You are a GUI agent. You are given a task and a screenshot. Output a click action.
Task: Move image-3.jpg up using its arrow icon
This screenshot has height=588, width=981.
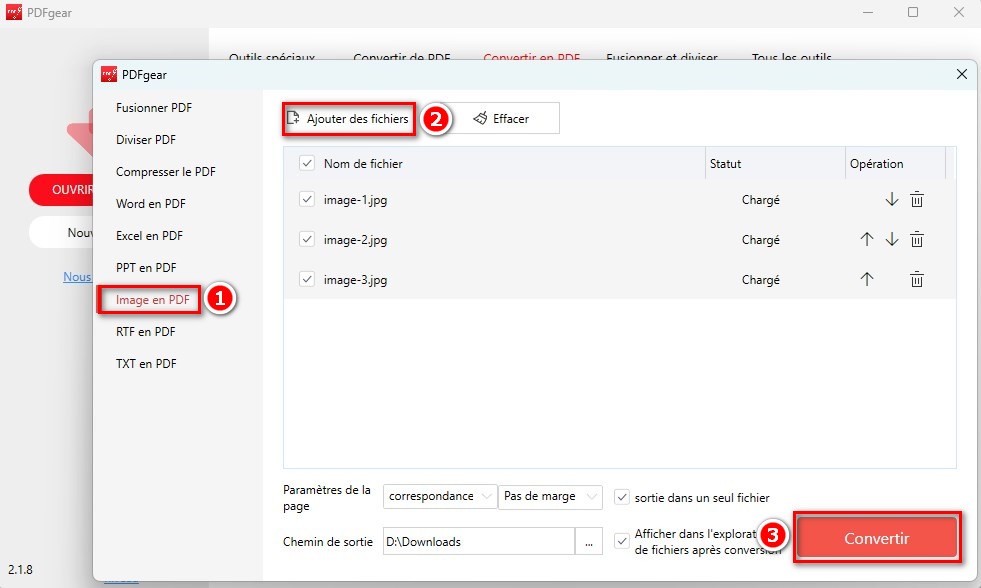(866, 279)
